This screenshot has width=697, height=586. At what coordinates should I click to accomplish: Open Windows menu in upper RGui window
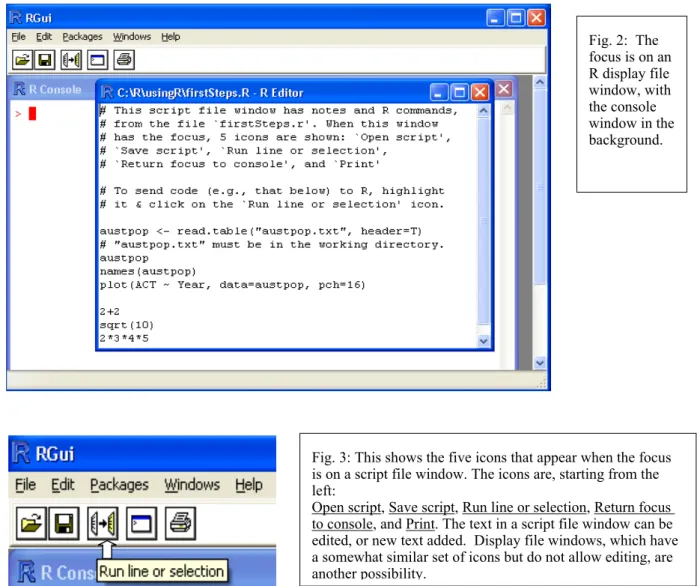tap(132, 36)
